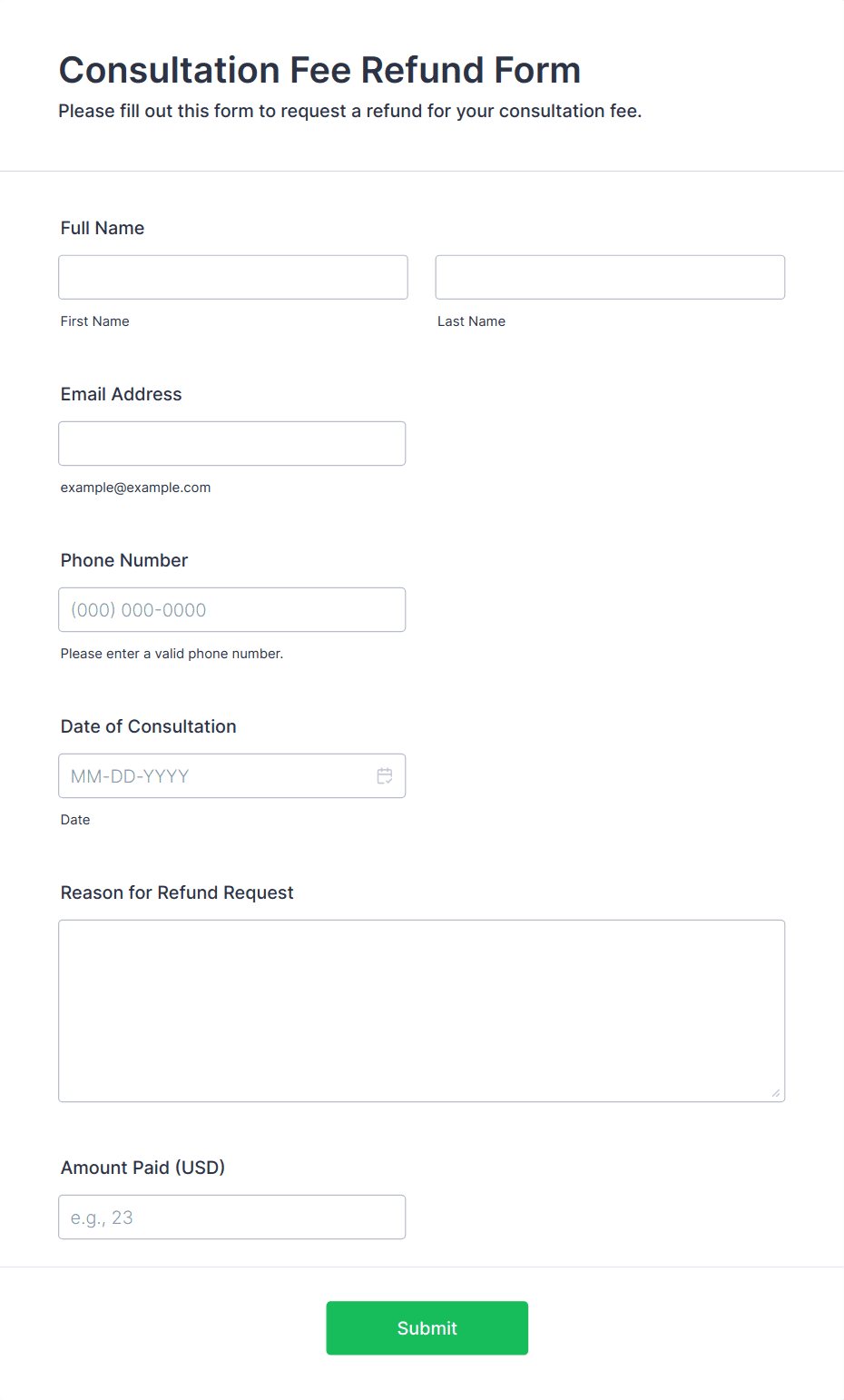Click the Amount Paid (USD) label
Image resolution: width=844 pixels, height=1400 pixels.
[143, 1168]
